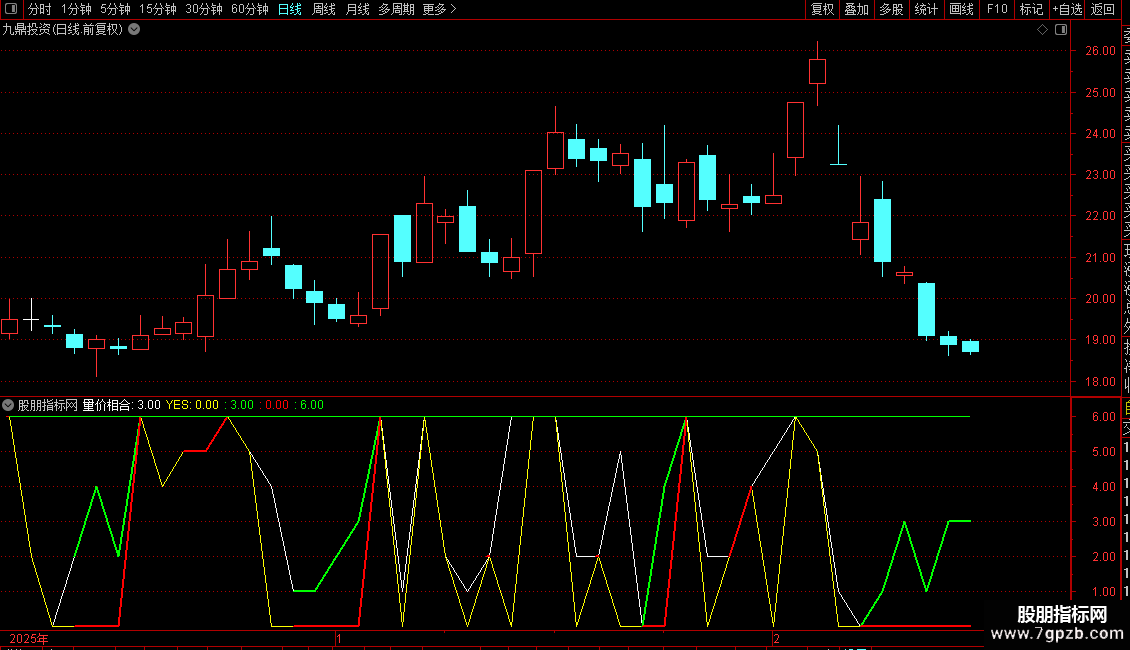Viewport: 1130px width, 650px height.
Task: Click the month 1 timeline marker
Action: point(339,638)
